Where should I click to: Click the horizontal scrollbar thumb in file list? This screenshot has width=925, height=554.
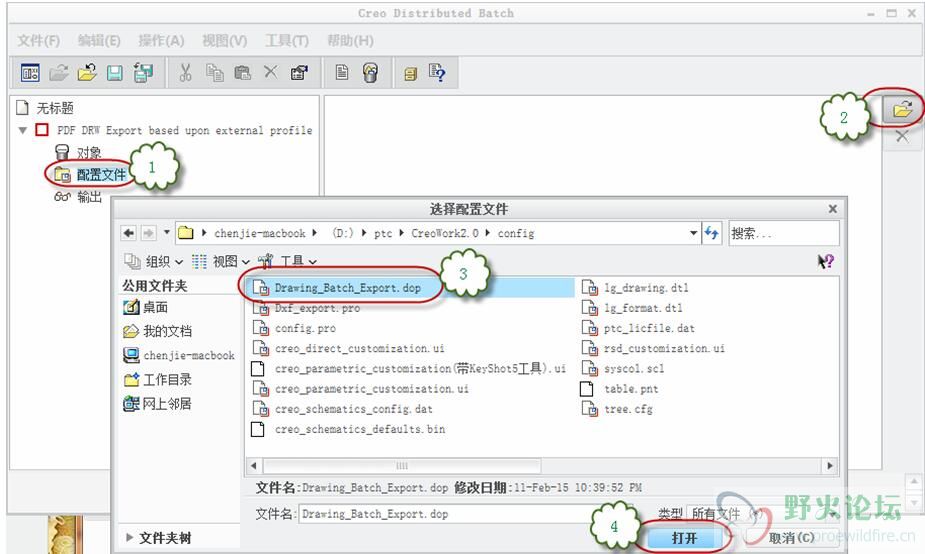pyautogui.click(x=402, y=466)
